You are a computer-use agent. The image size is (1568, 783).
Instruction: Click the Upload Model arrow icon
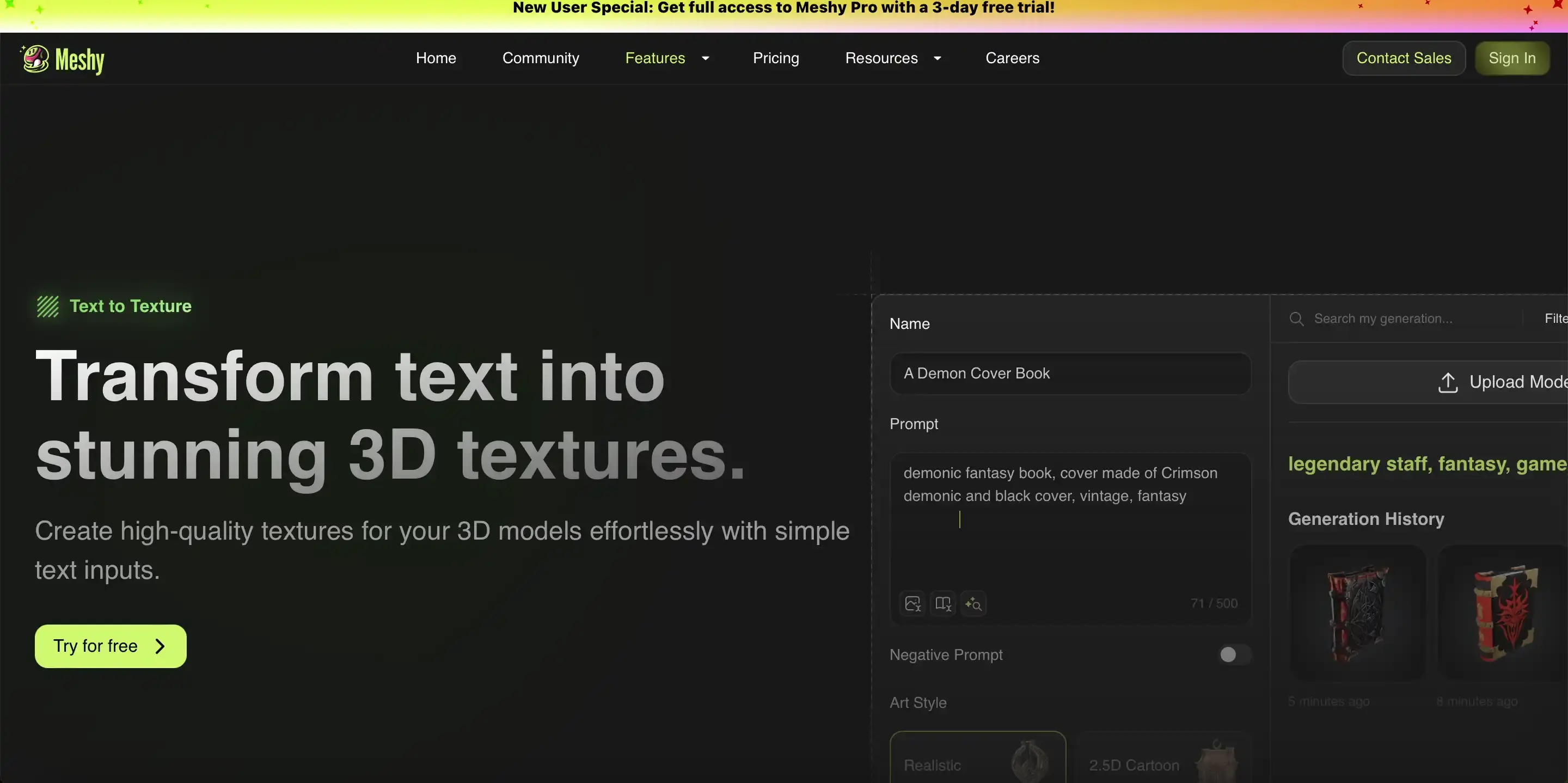tap(1448, 382)
